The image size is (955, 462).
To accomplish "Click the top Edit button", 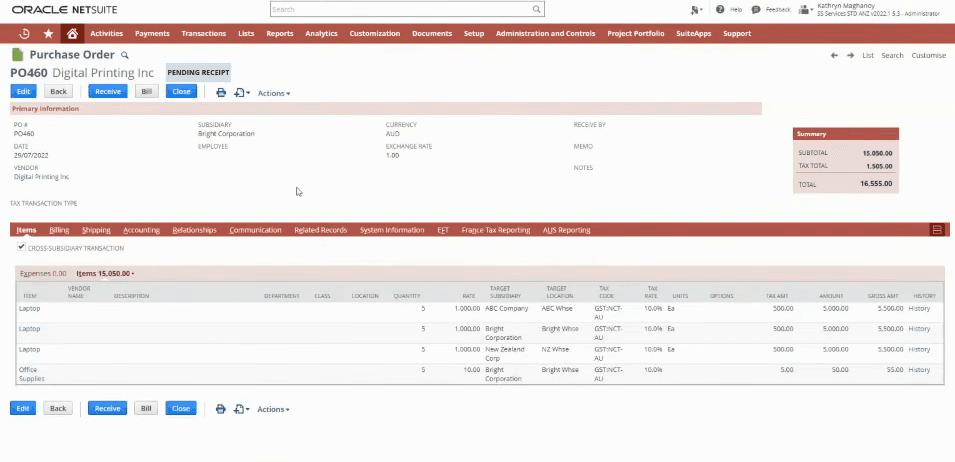I will 23,91.
